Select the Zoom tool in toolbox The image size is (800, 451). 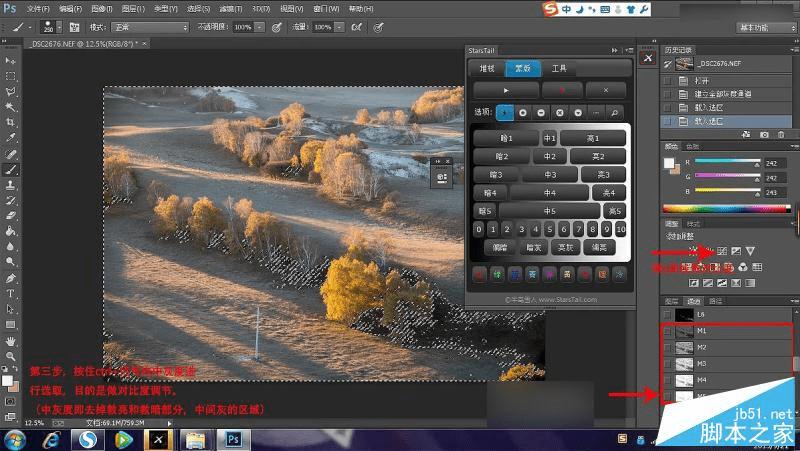click(x=10, y=356)
